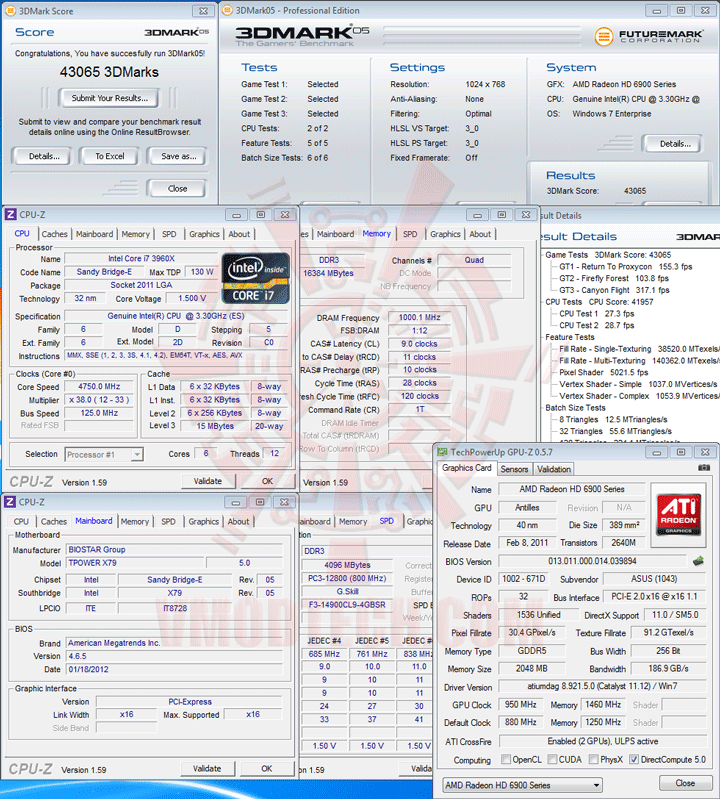Select Vertex Shader - Simple result row
720x799 pixels.
tap(638, 384)
